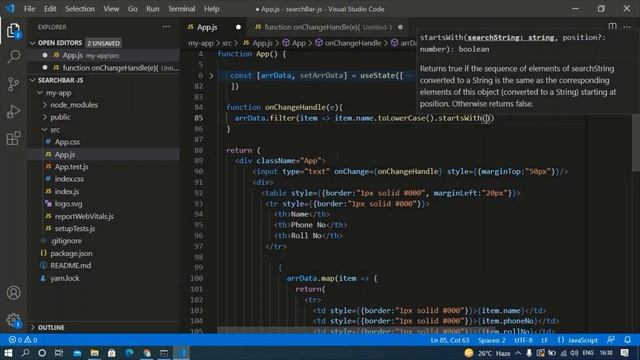Open Windows taskbar search
The height and width of the screenshot is (360, 640).
[x=25, y=353]
